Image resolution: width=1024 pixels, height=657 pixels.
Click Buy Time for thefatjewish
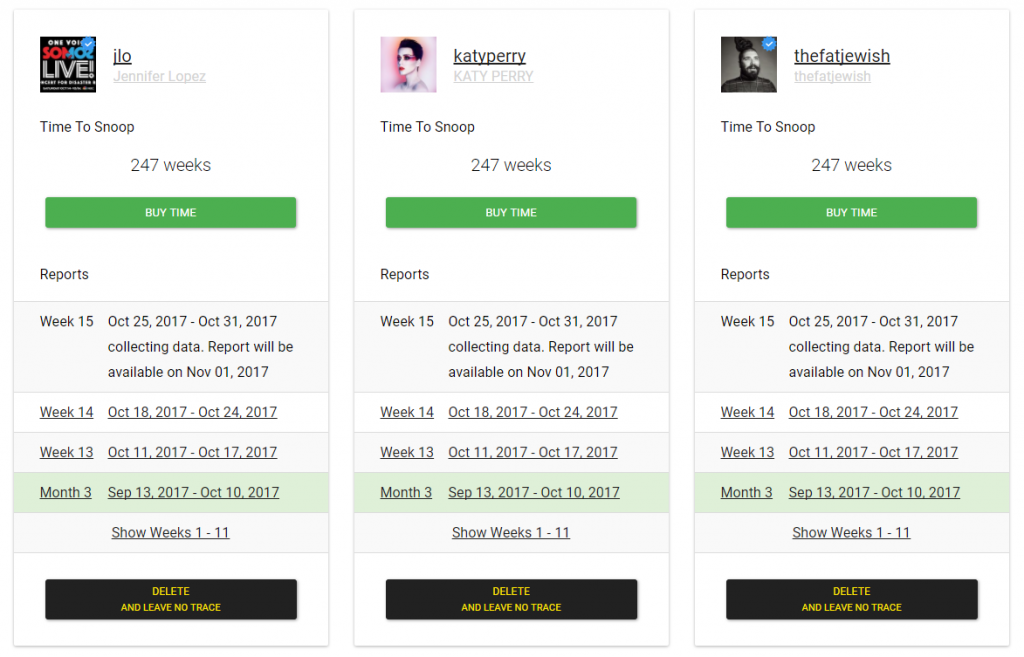[851, 212]
